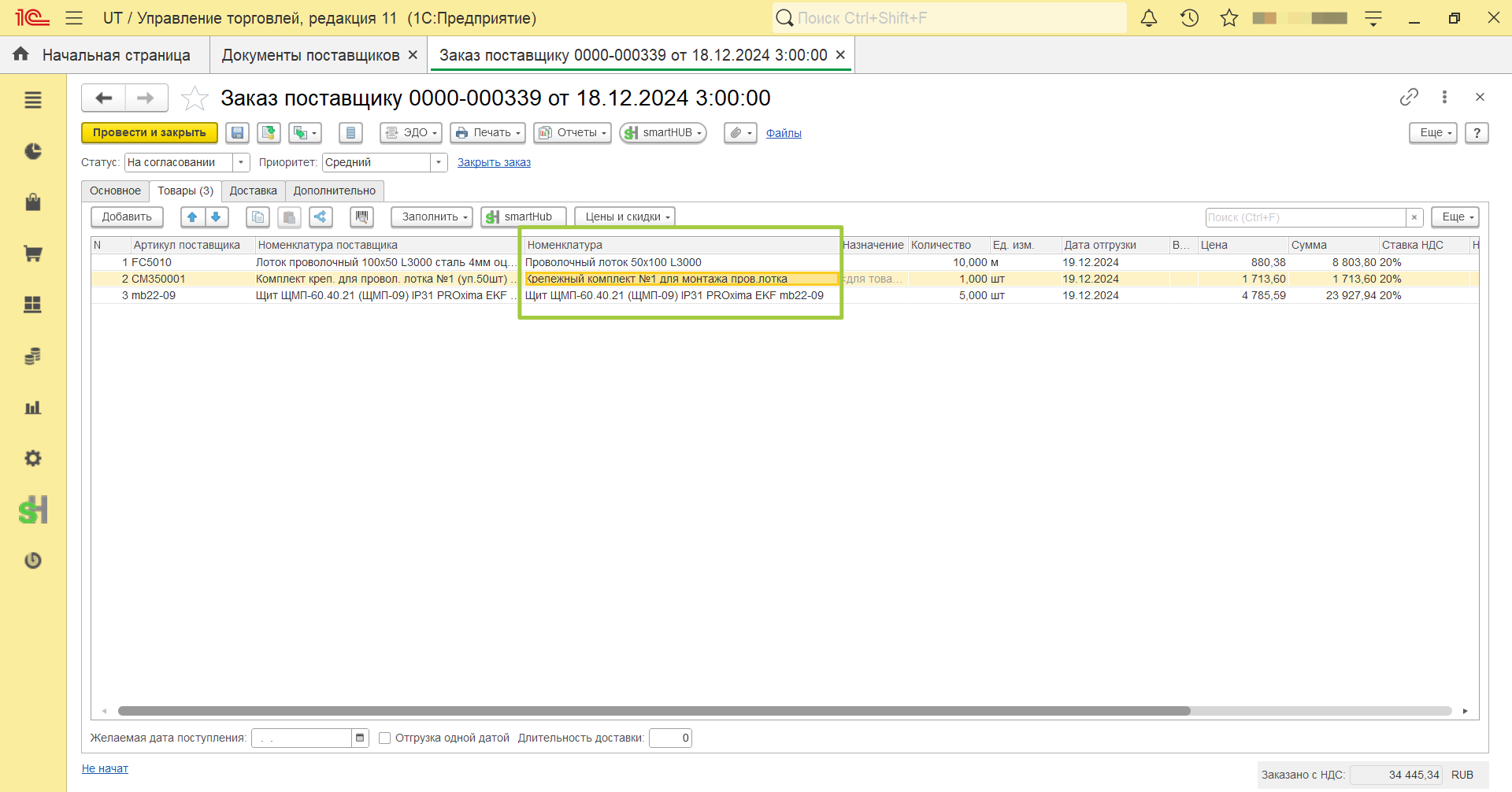Click Провести и закрыть button
Screen dimensions: 1512x792
pyautogui.click(x=150, y=132)
